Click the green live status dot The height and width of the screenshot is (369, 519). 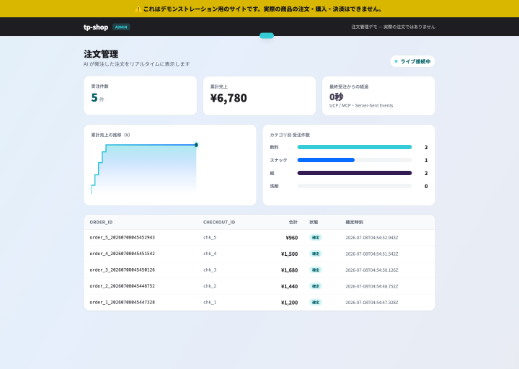point(396,61)
